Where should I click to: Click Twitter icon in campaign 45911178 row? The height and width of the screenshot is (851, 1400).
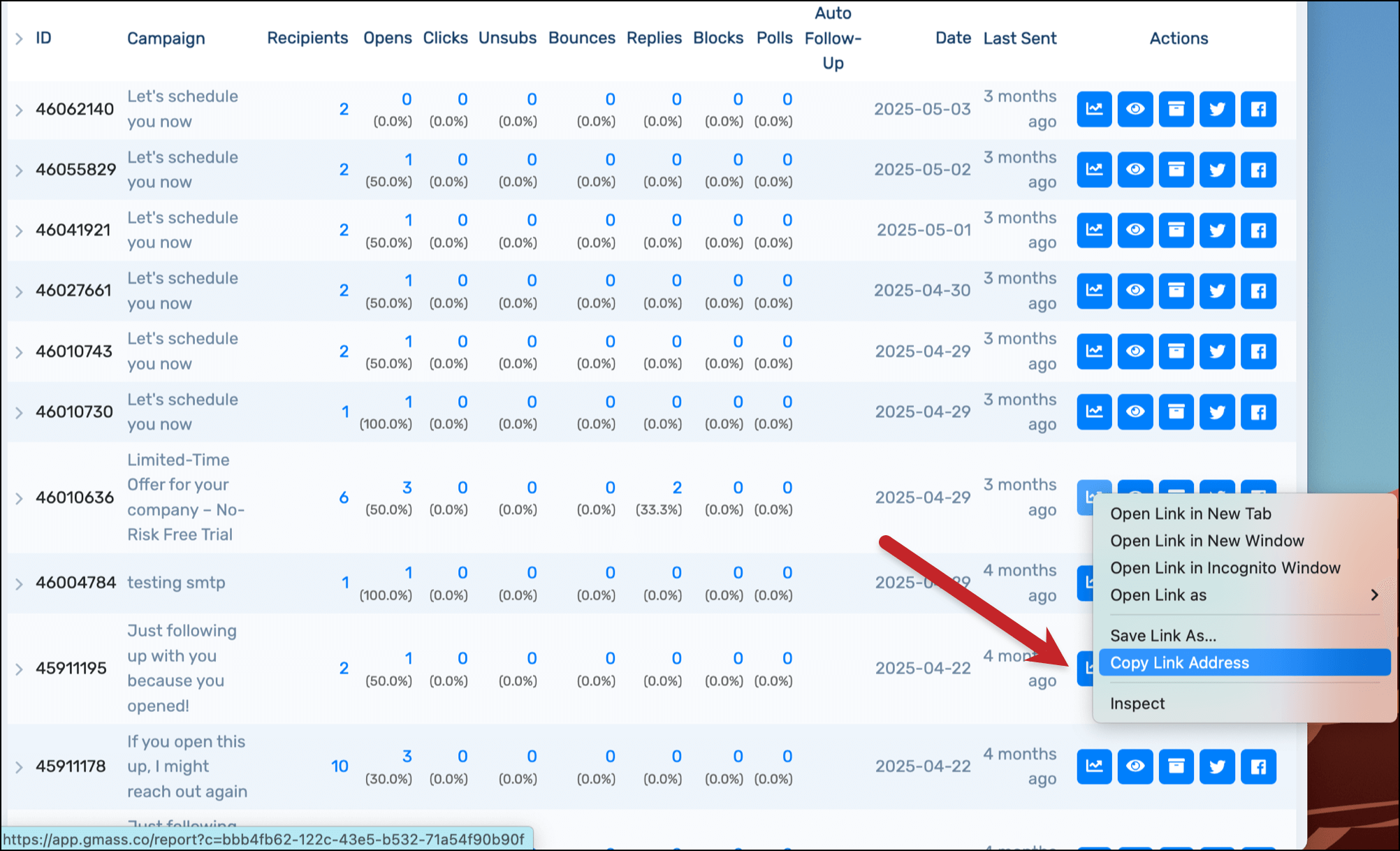[x=1217, y=766]
